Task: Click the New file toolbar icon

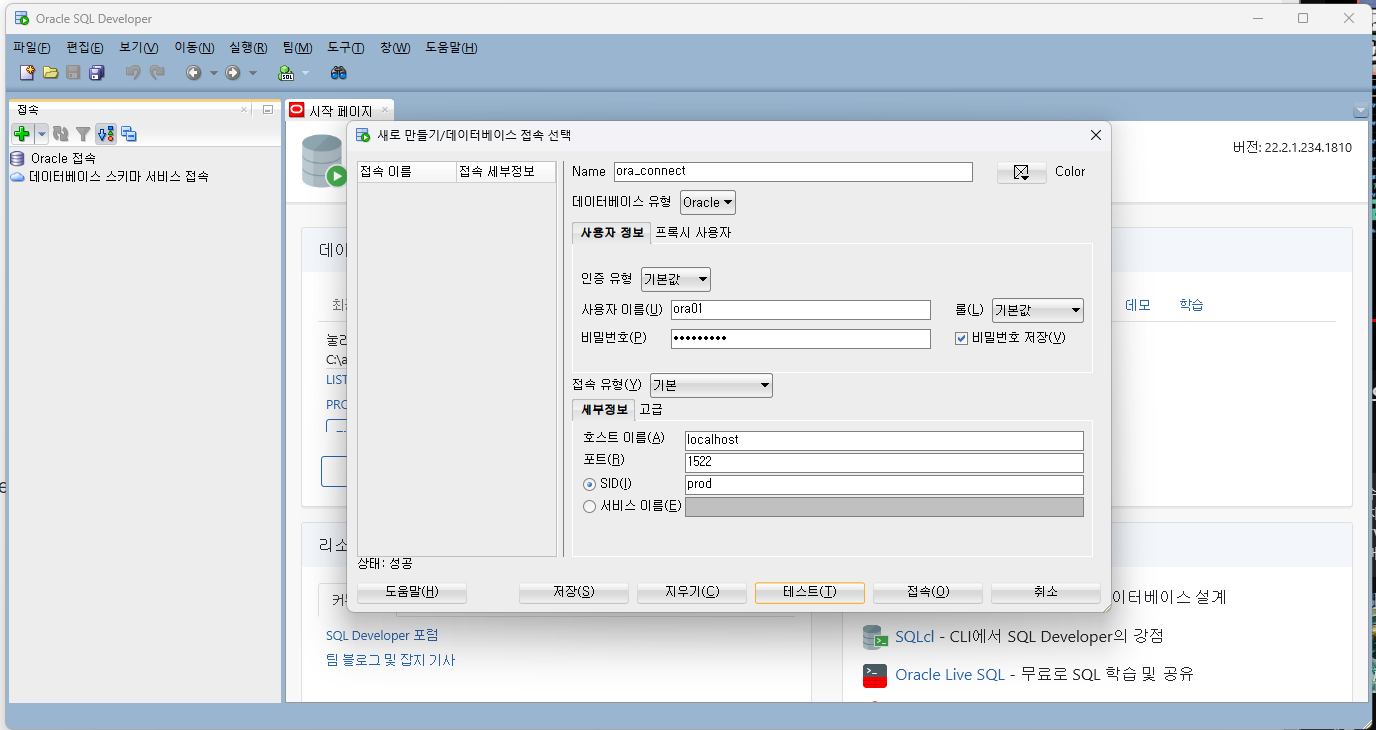Action: pos(27,72)
